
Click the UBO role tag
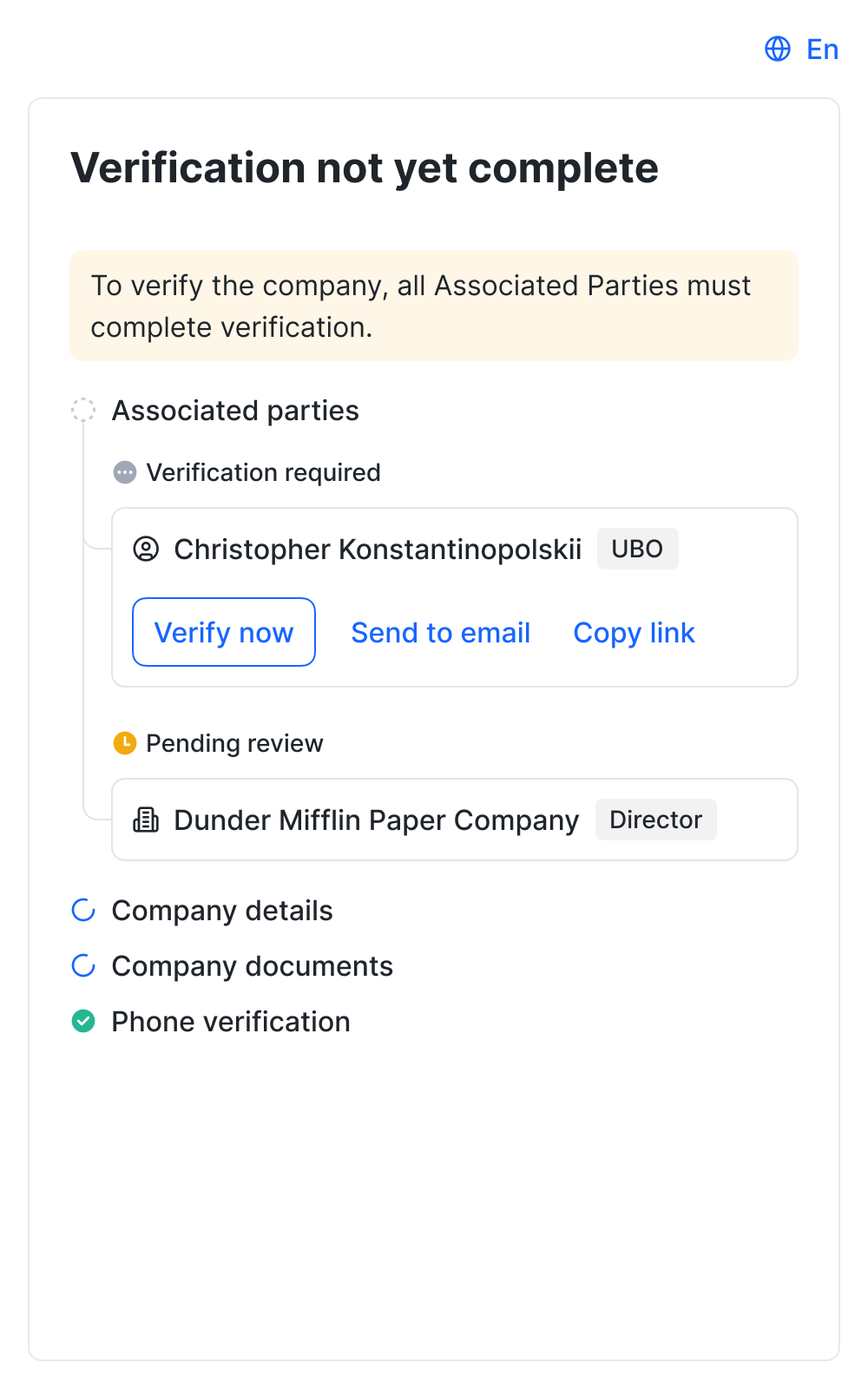coord(637,549)
